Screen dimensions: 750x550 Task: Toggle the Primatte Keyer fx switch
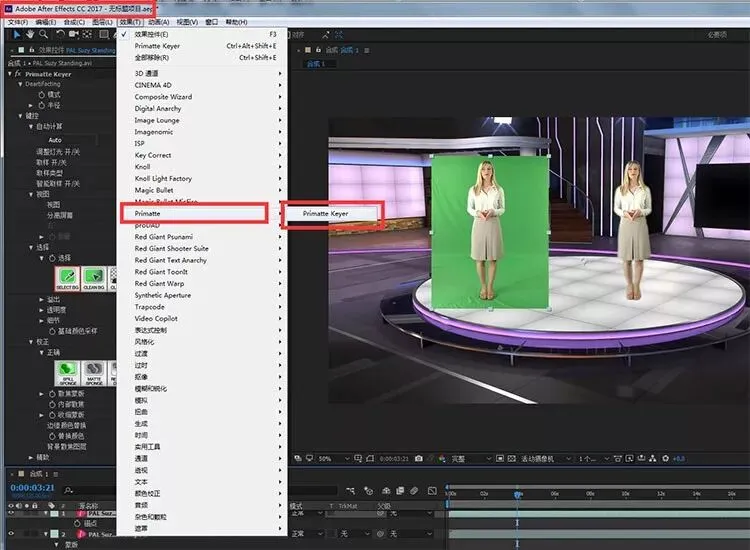pos(17,74)
